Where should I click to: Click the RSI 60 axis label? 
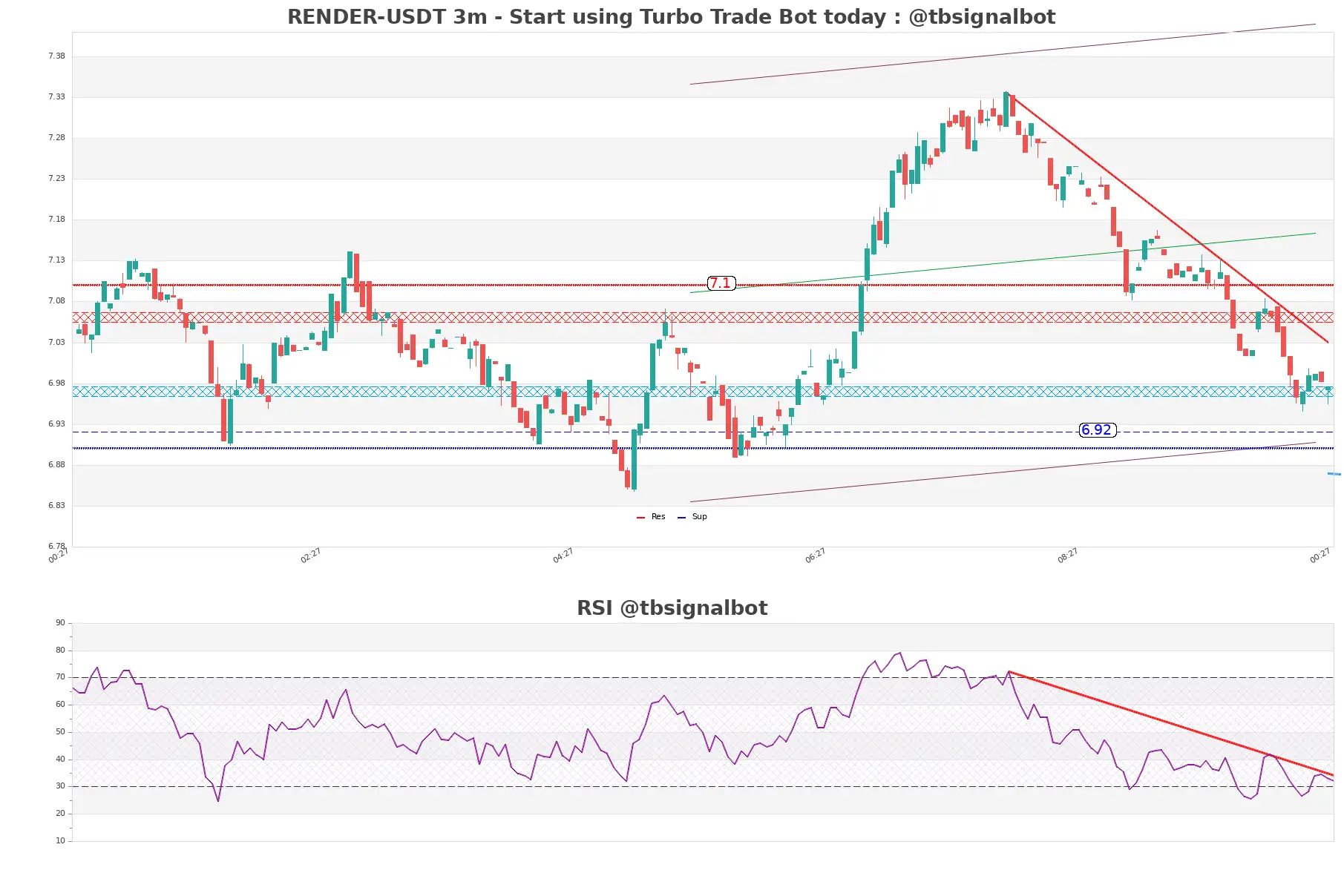(60, 705)
